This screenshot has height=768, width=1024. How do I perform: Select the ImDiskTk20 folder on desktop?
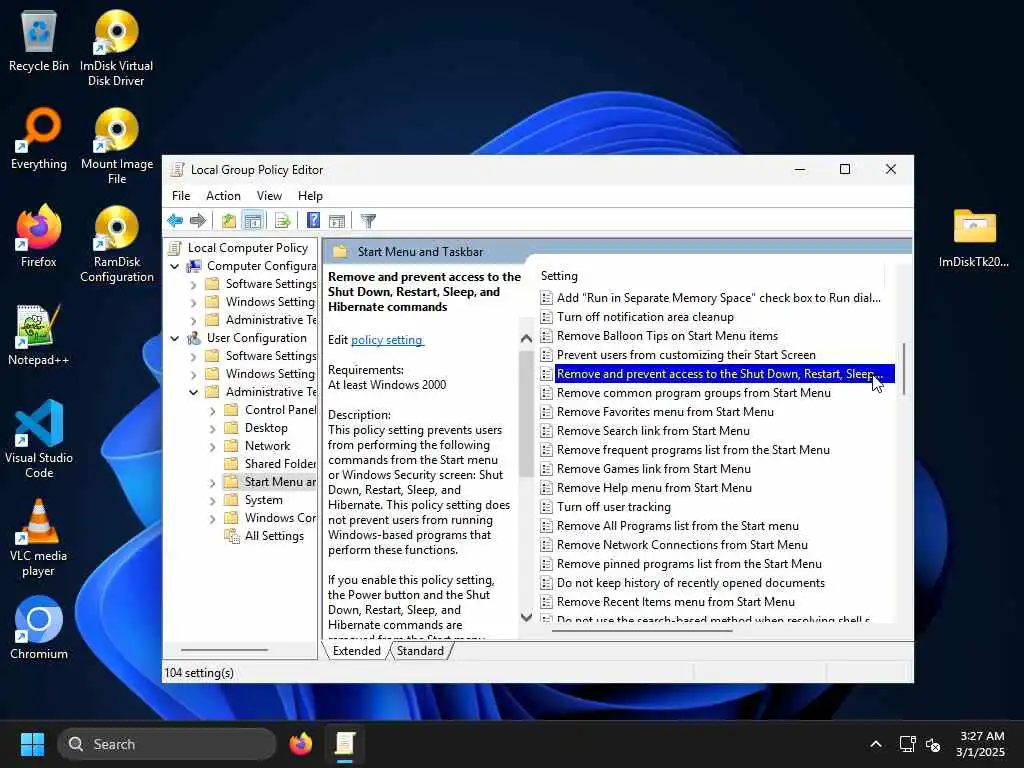974,238
